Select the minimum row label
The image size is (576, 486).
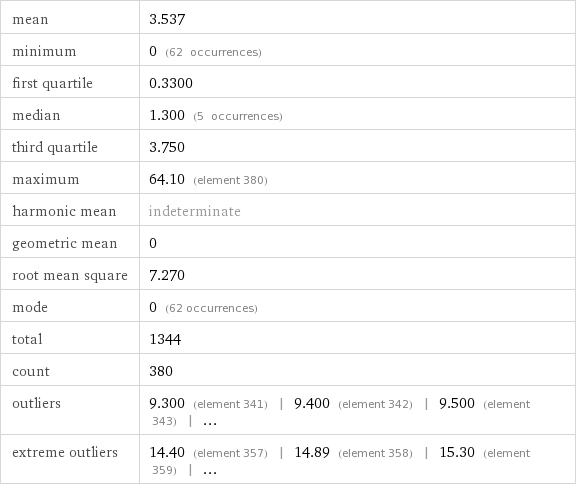[x=44, y=51]
